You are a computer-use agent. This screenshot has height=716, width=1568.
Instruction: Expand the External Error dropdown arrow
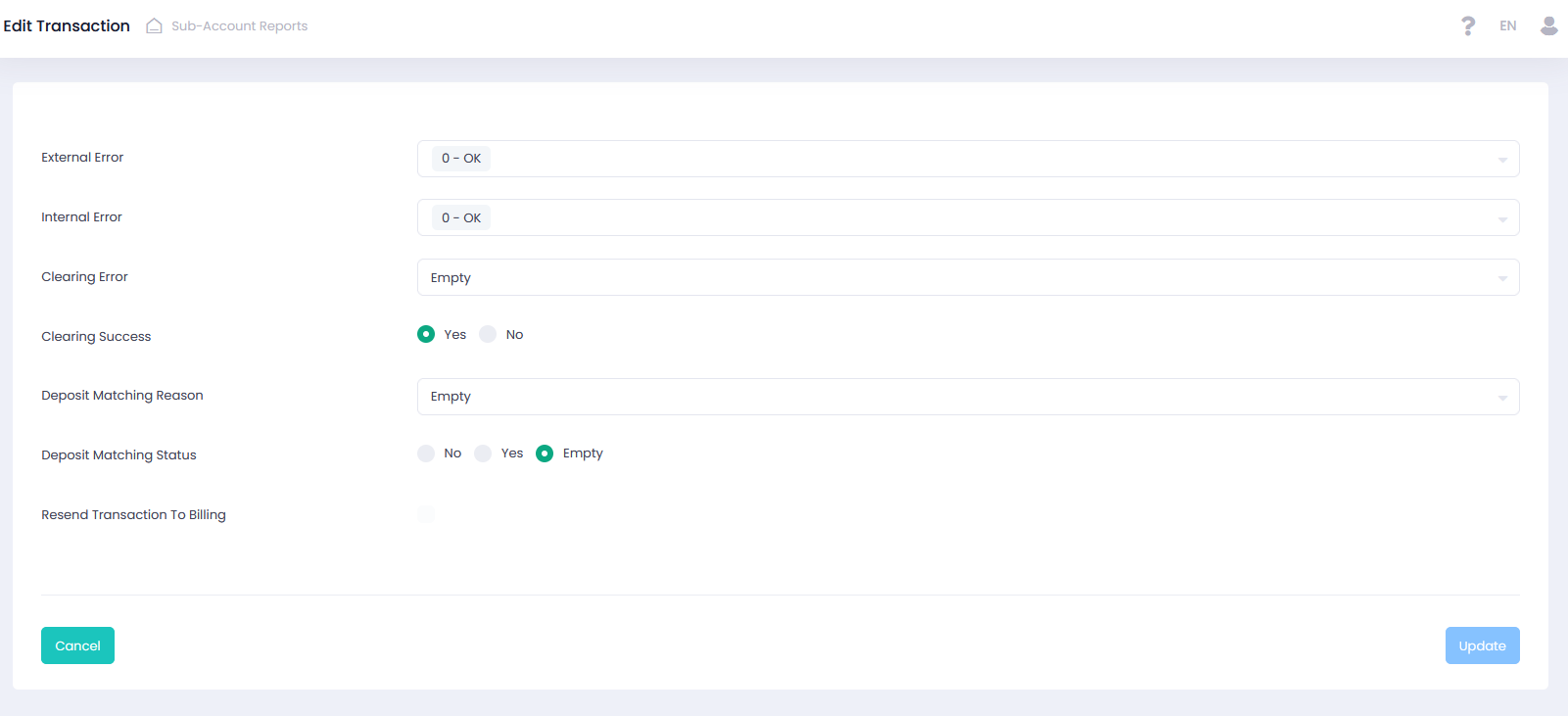pyautogui.click(x=1501, y=160)
